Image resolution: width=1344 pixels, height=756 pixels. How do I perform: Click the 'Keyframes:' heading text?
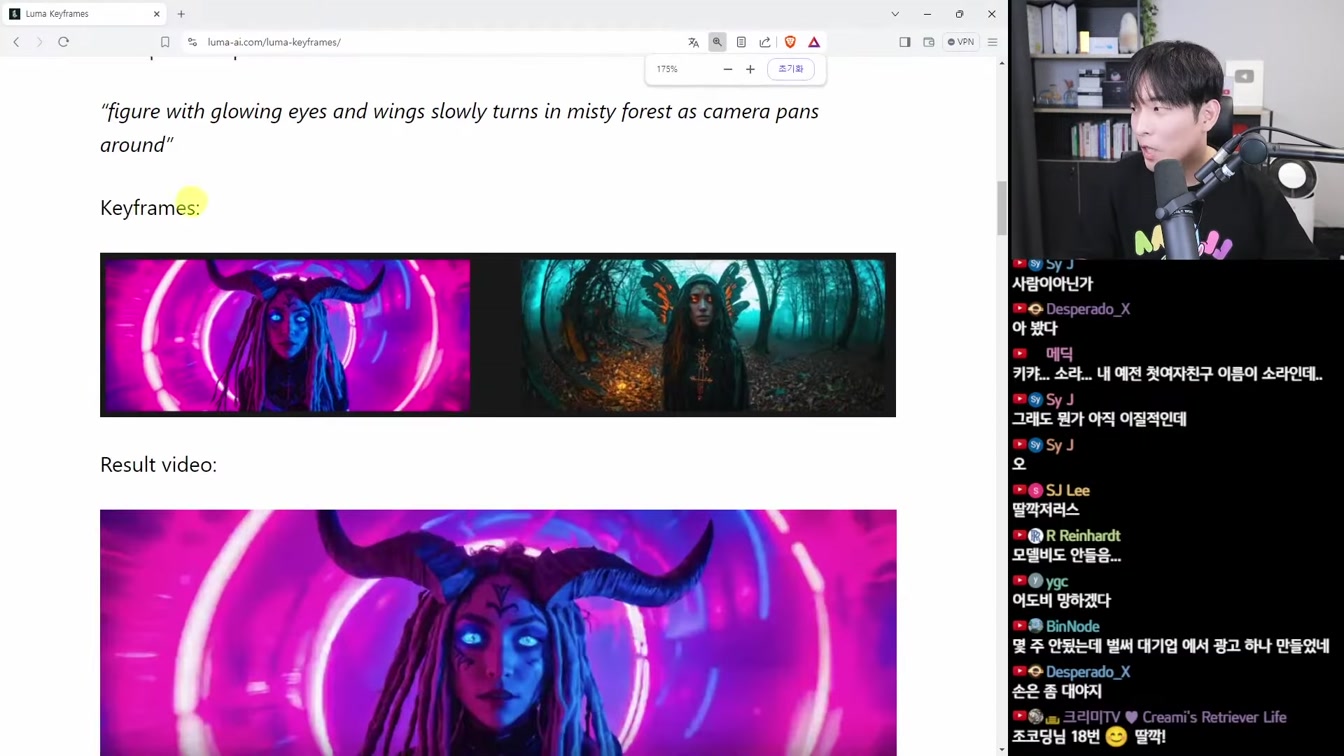[150, 207]
